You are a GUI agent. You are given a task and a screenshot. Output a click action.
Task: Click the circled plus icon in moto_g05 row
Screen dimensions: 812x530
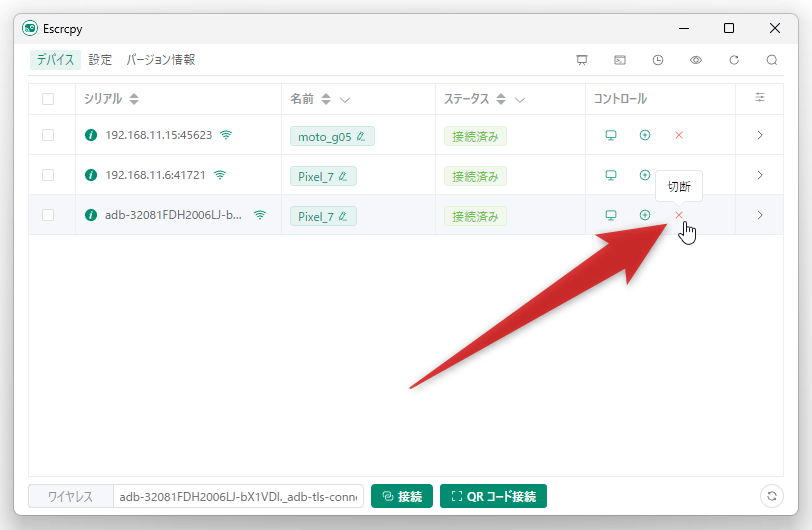point(645,135)
